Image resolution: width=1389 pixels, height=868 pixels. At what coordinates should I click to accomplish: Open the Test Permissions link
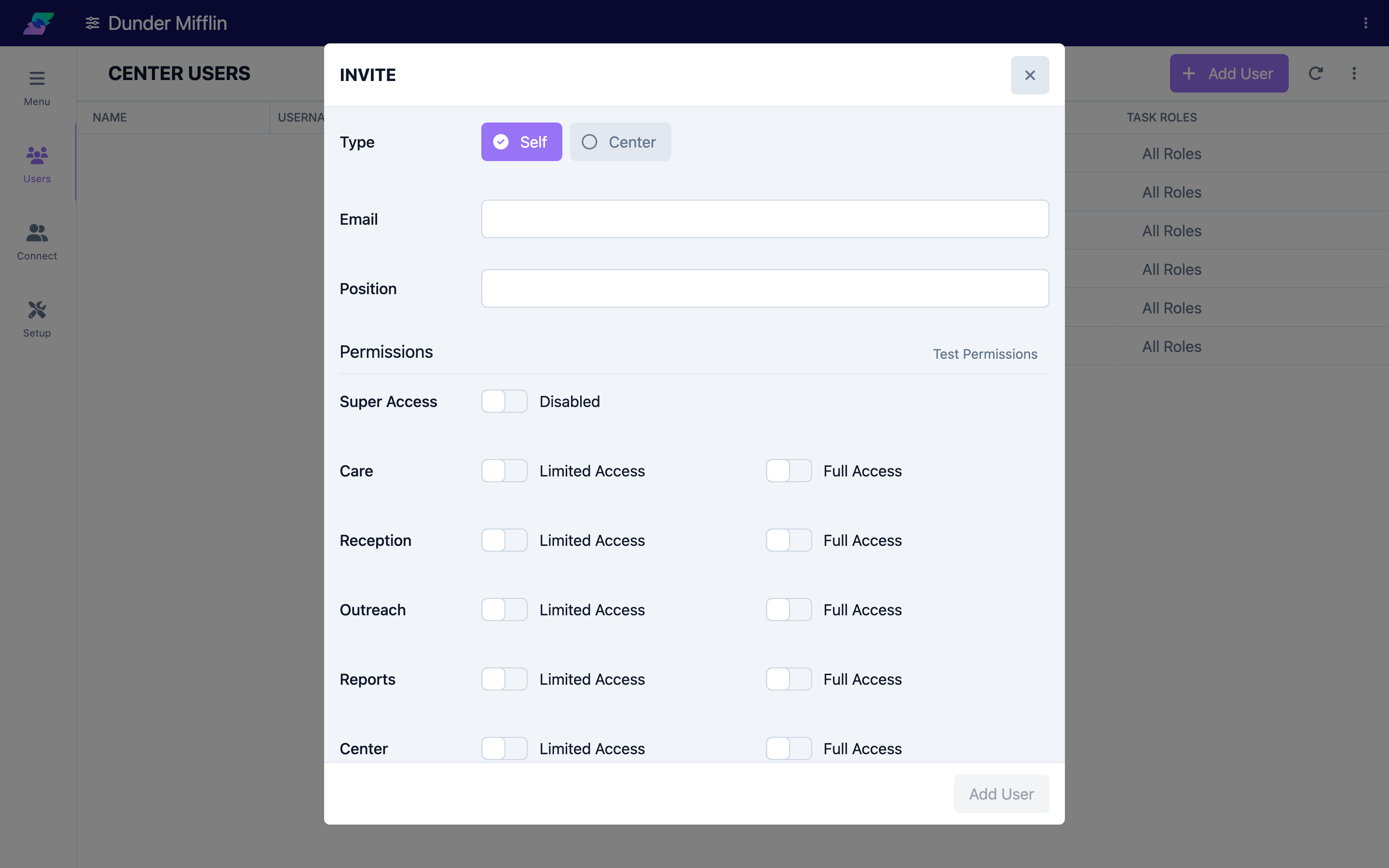[x=985, y=354]
